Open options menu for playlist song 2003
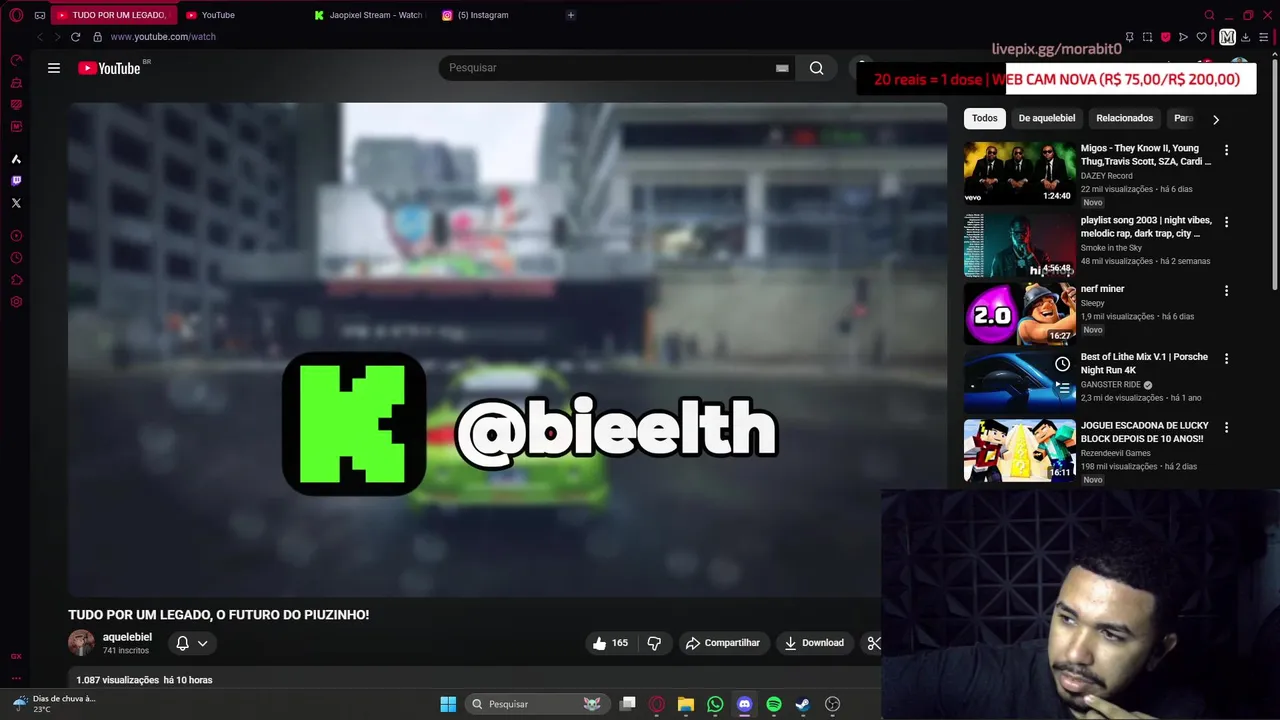The width and height of the screenshot is (1280, 720). pos(1226,222)
